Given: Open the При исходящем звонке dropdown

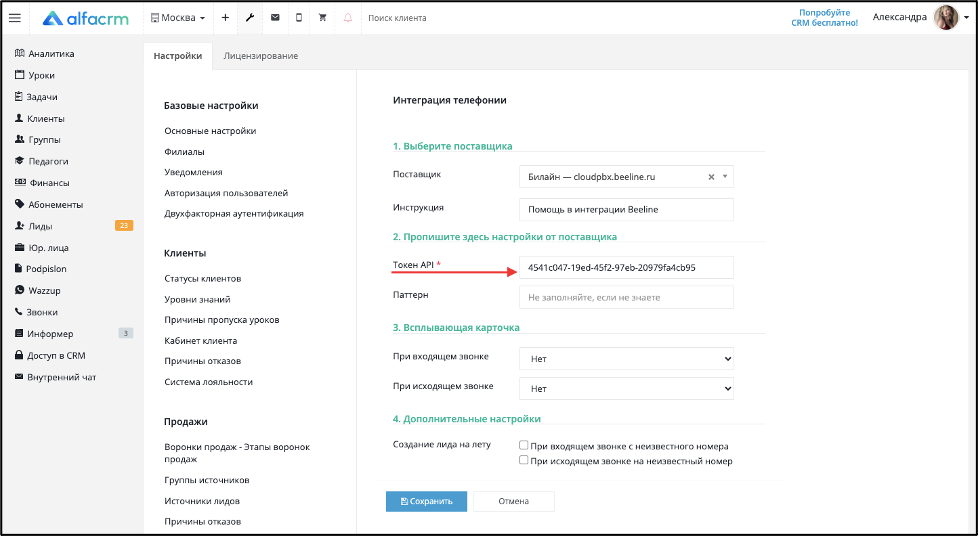Looking at the screenshot, I should [626, 388].
